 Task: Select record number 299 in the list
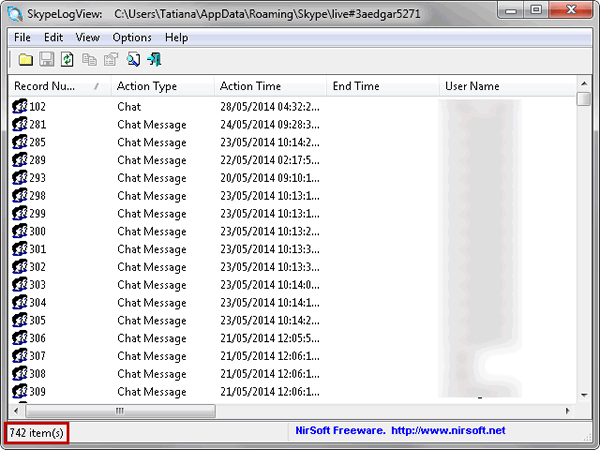pyautogui.click(x=38, y=213)
